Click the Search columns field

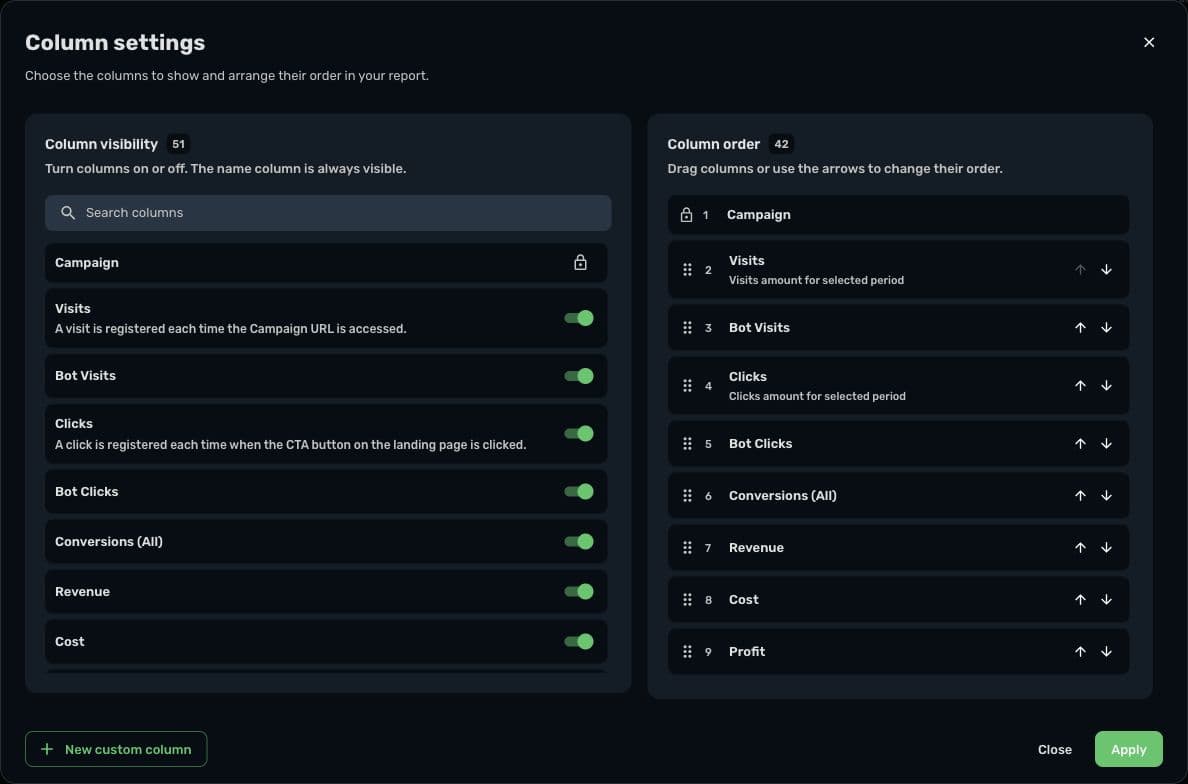point(328,213)
